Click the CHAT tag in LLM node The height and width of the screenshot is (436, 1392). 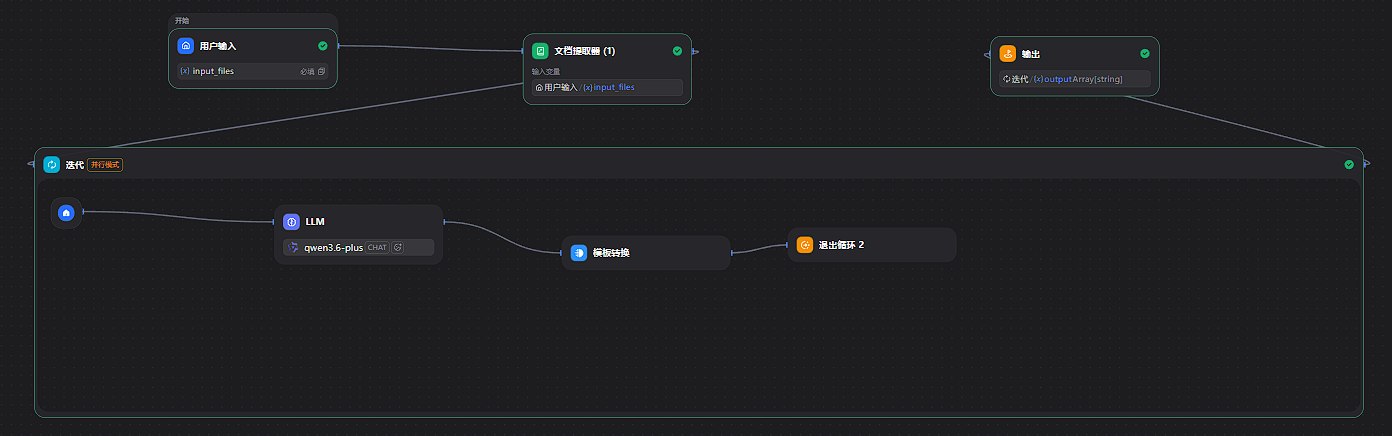[x=377, y=247]
